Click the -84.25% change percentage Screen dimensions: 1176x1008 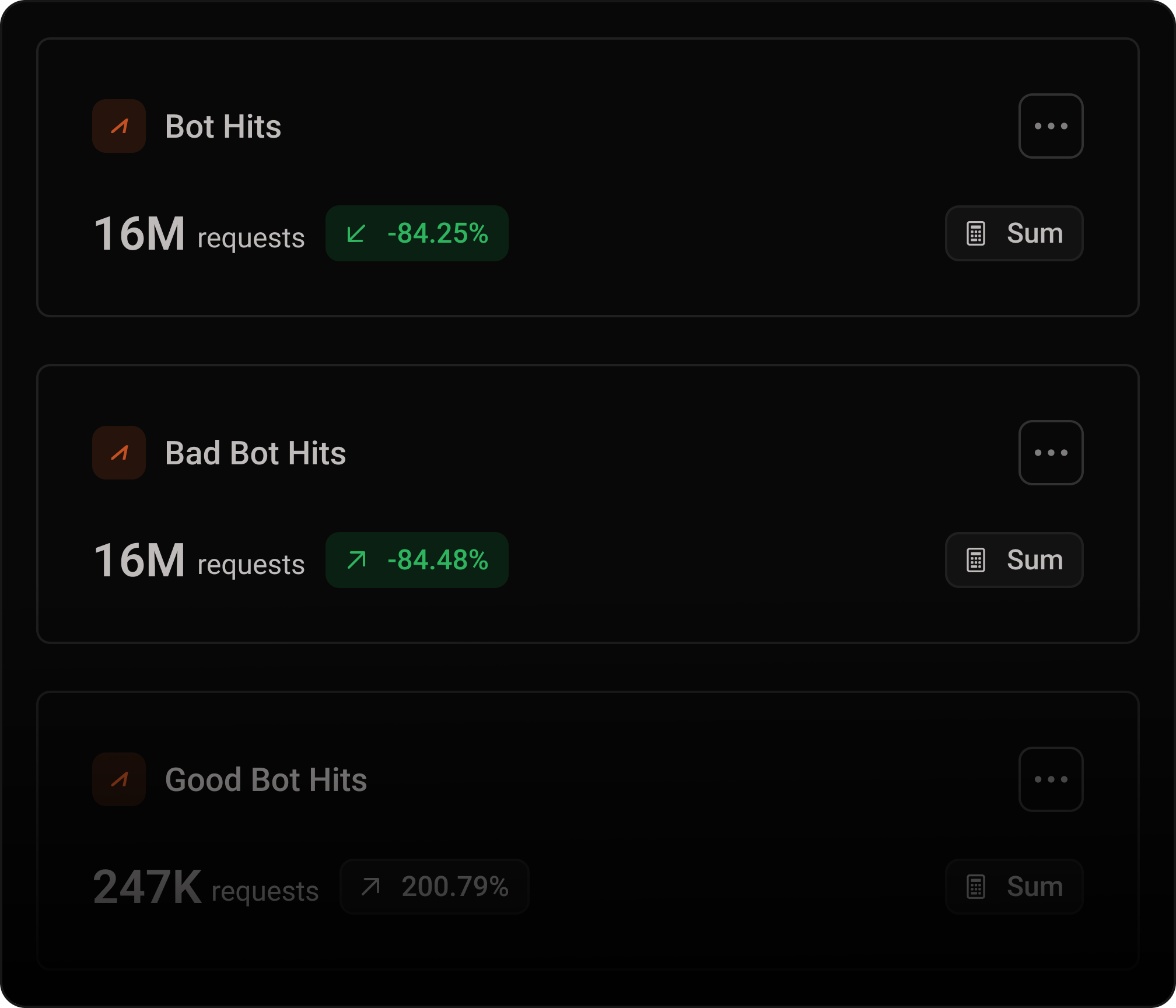[438, 233]
